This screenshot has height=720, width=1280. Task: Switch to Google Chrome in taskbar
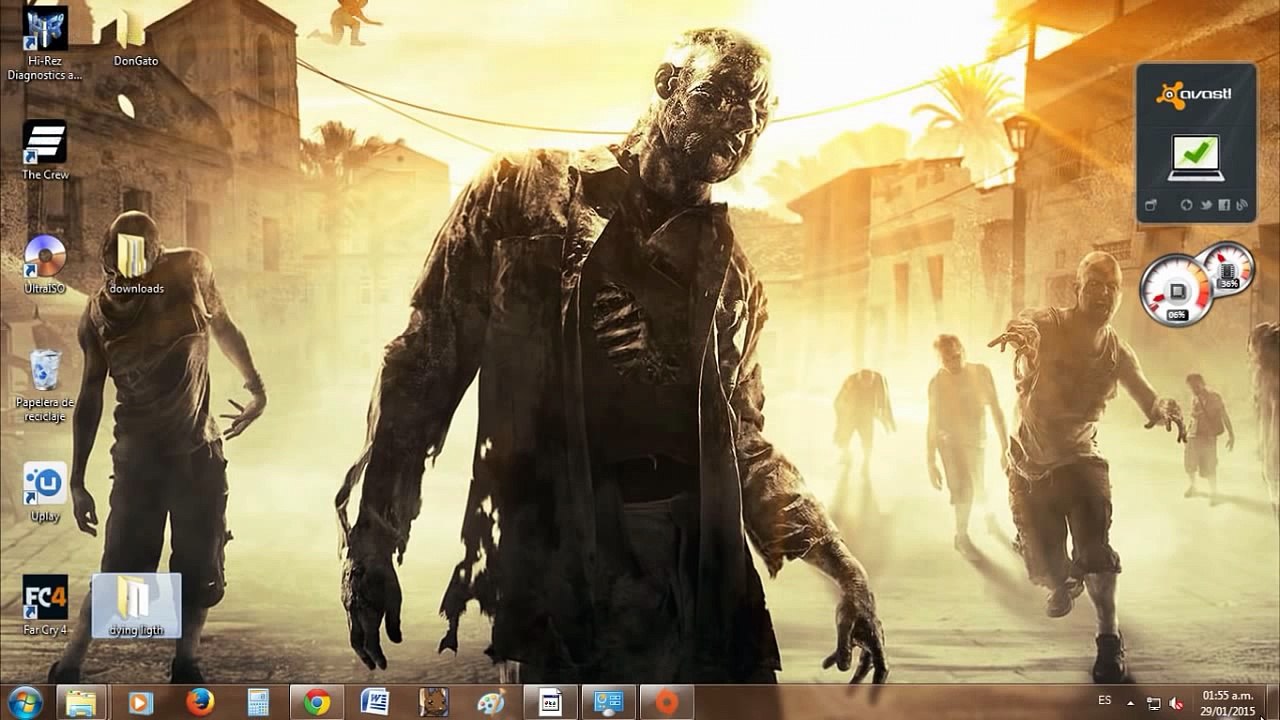[x=317, y=703]
